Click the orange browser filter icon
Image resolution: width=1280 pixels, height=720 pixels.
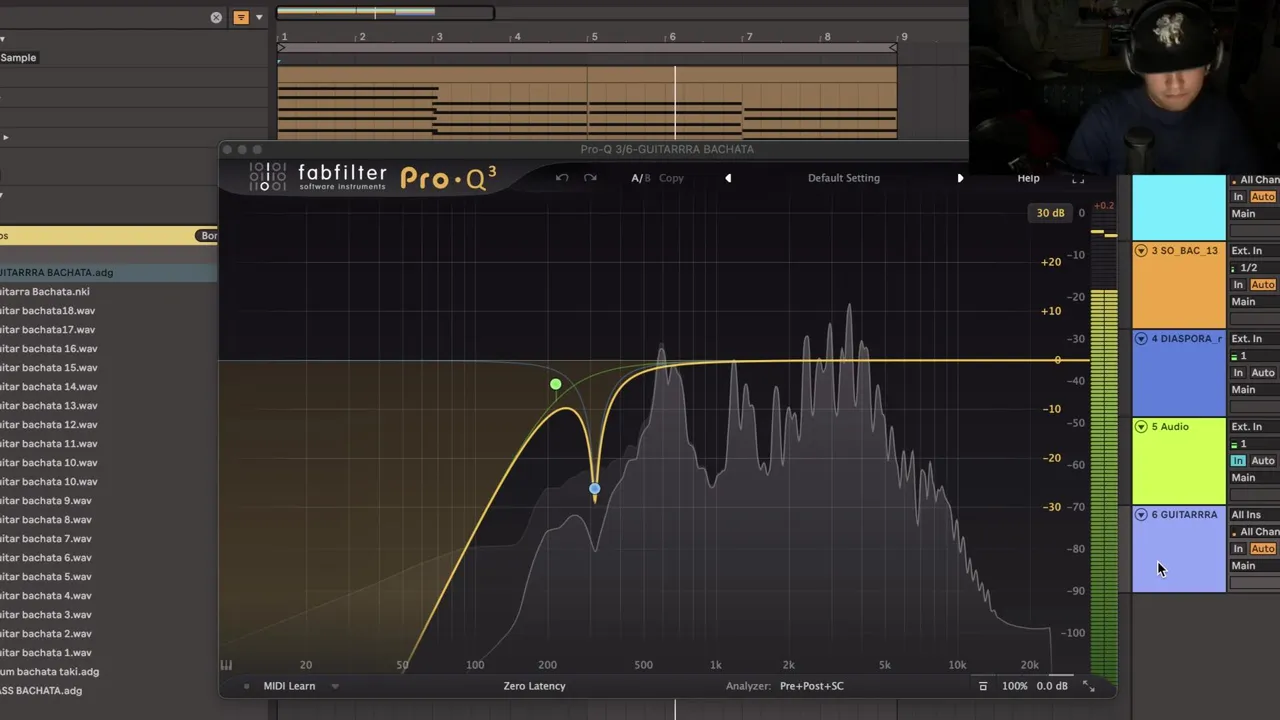click(241, 17)
